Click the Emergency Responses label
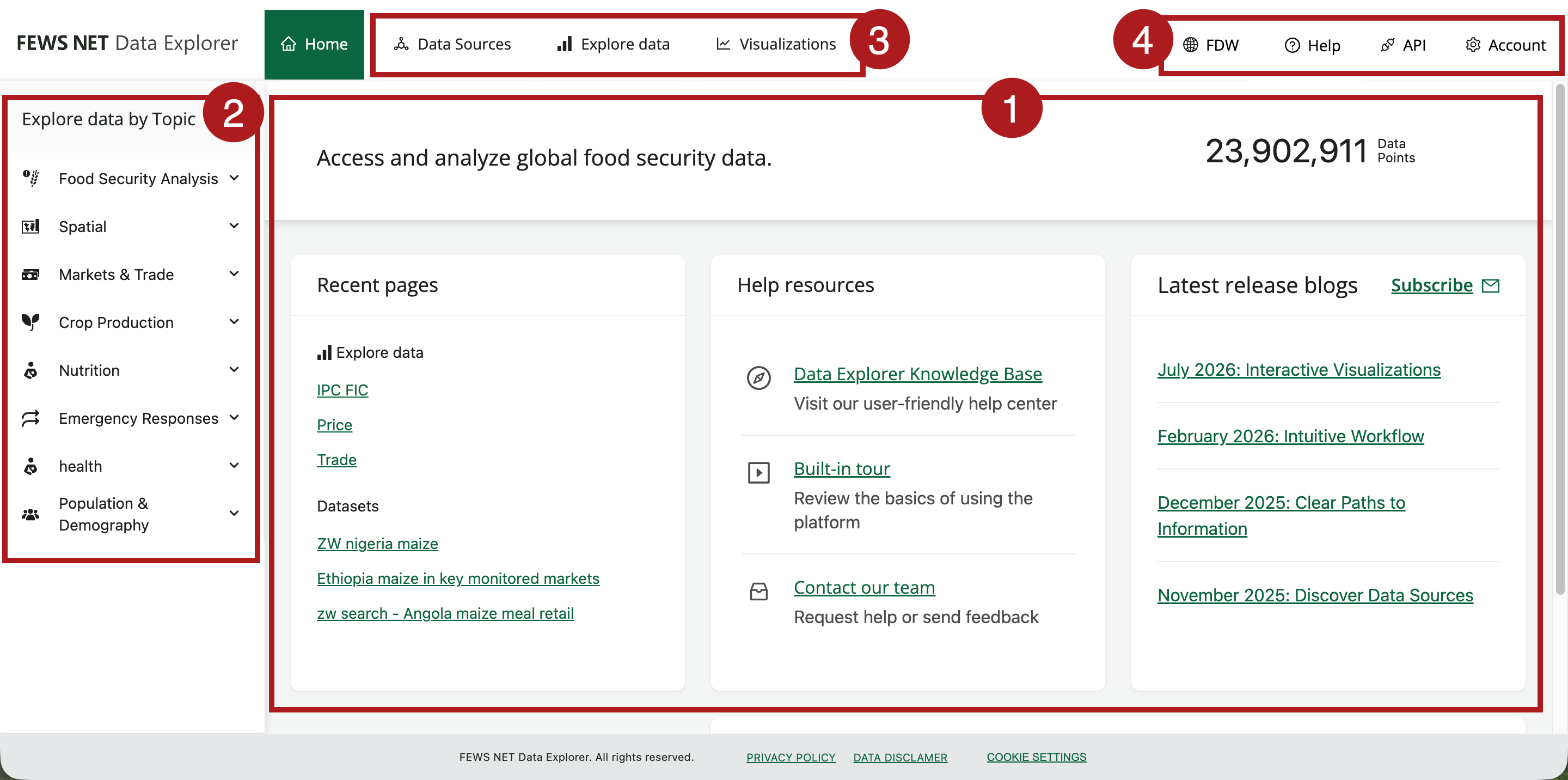 point(138,418)
